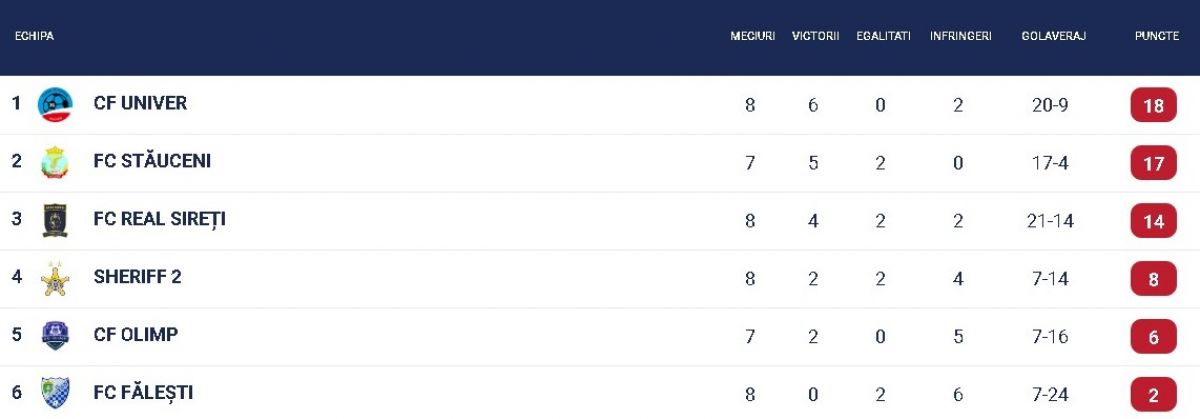Click the red 18 points badge
Image resolution: width=1200 pixels, height=419 pixels.
coord(1153,105)
